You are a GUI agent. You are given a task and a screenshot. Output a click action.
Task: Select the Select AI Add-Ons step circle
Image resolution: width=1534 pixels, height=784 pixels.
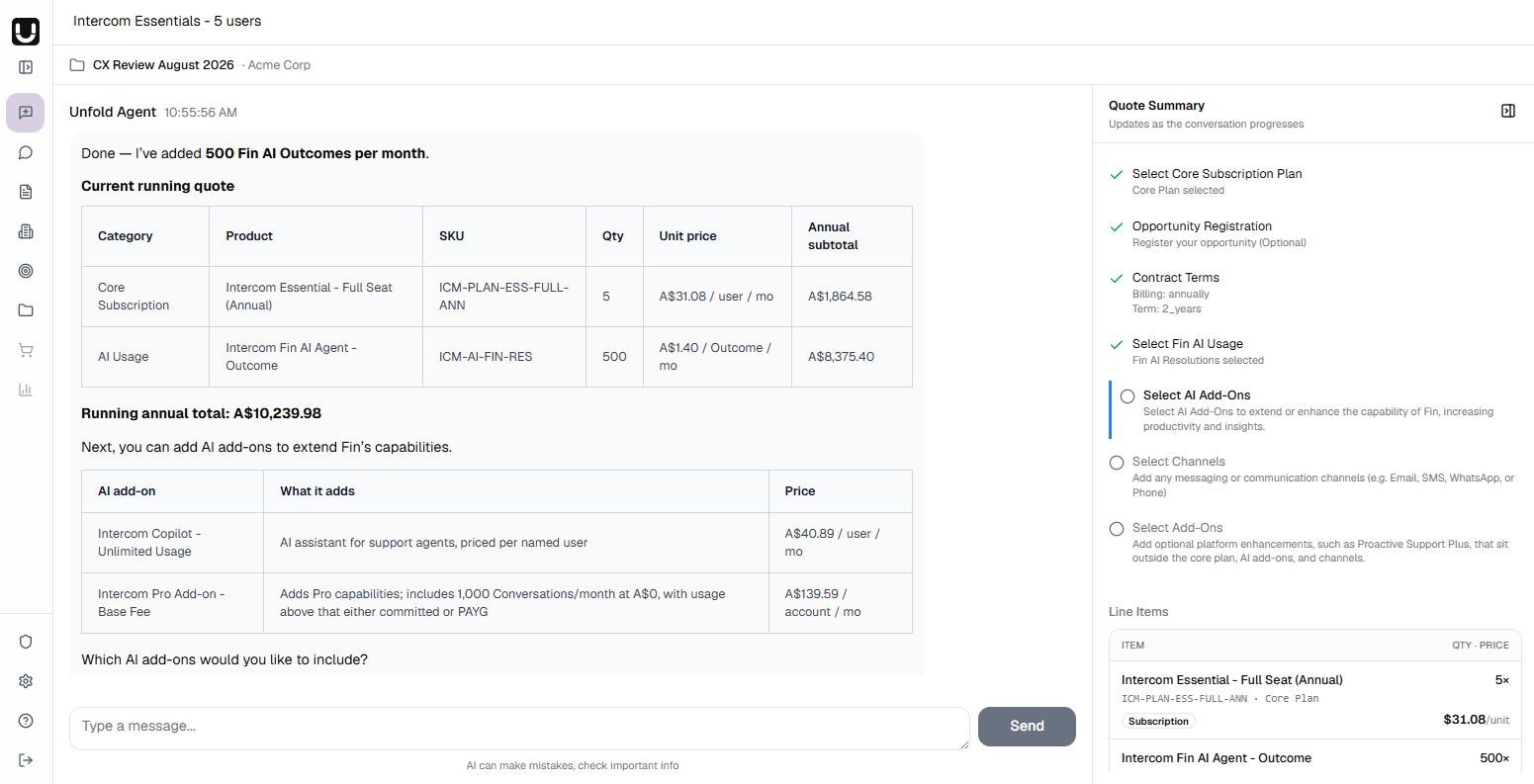[x=1128, y=396]
